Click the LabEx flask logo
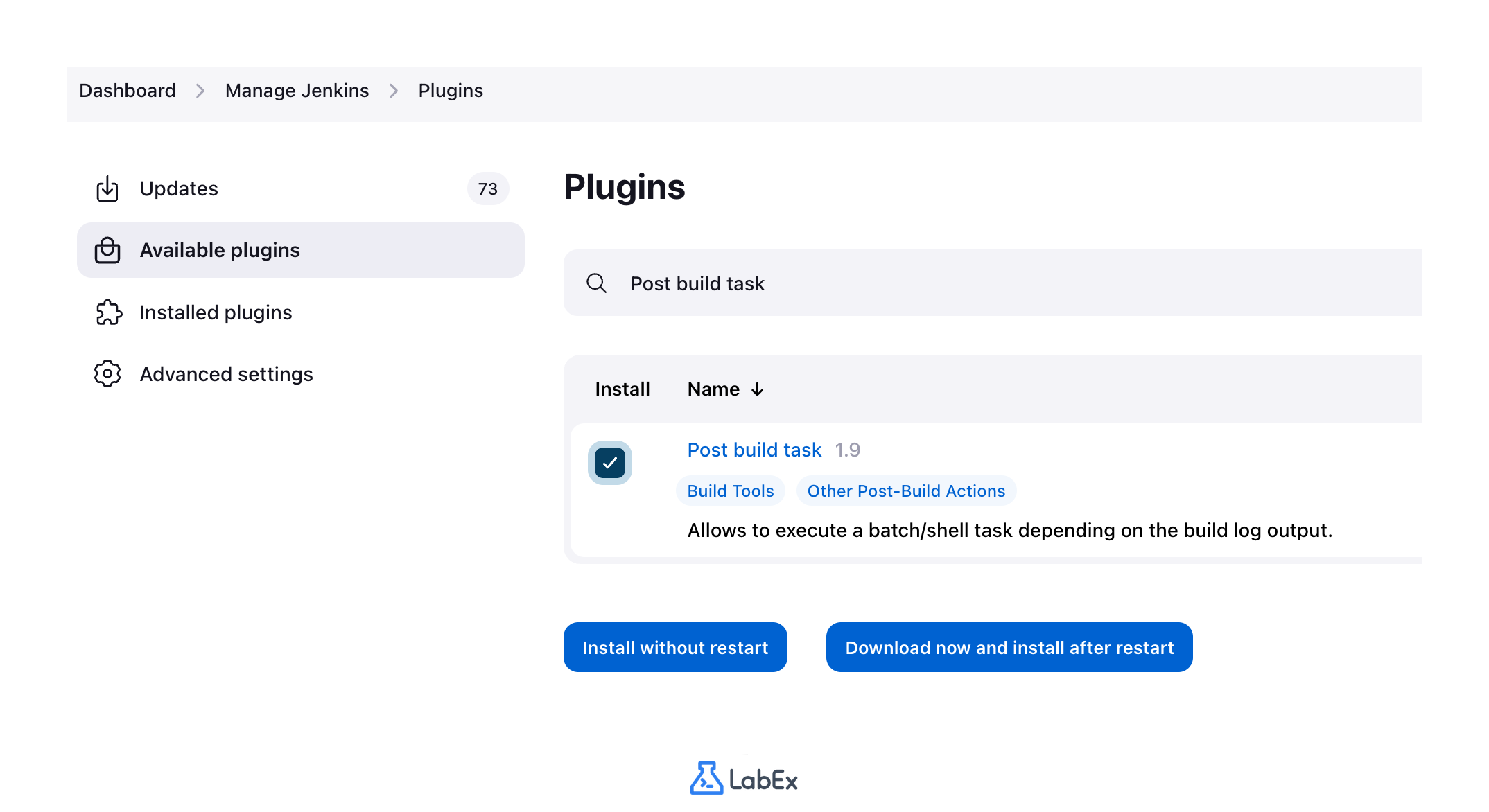Viewport: 1489px width, 812px height. (x=706, y=778)
